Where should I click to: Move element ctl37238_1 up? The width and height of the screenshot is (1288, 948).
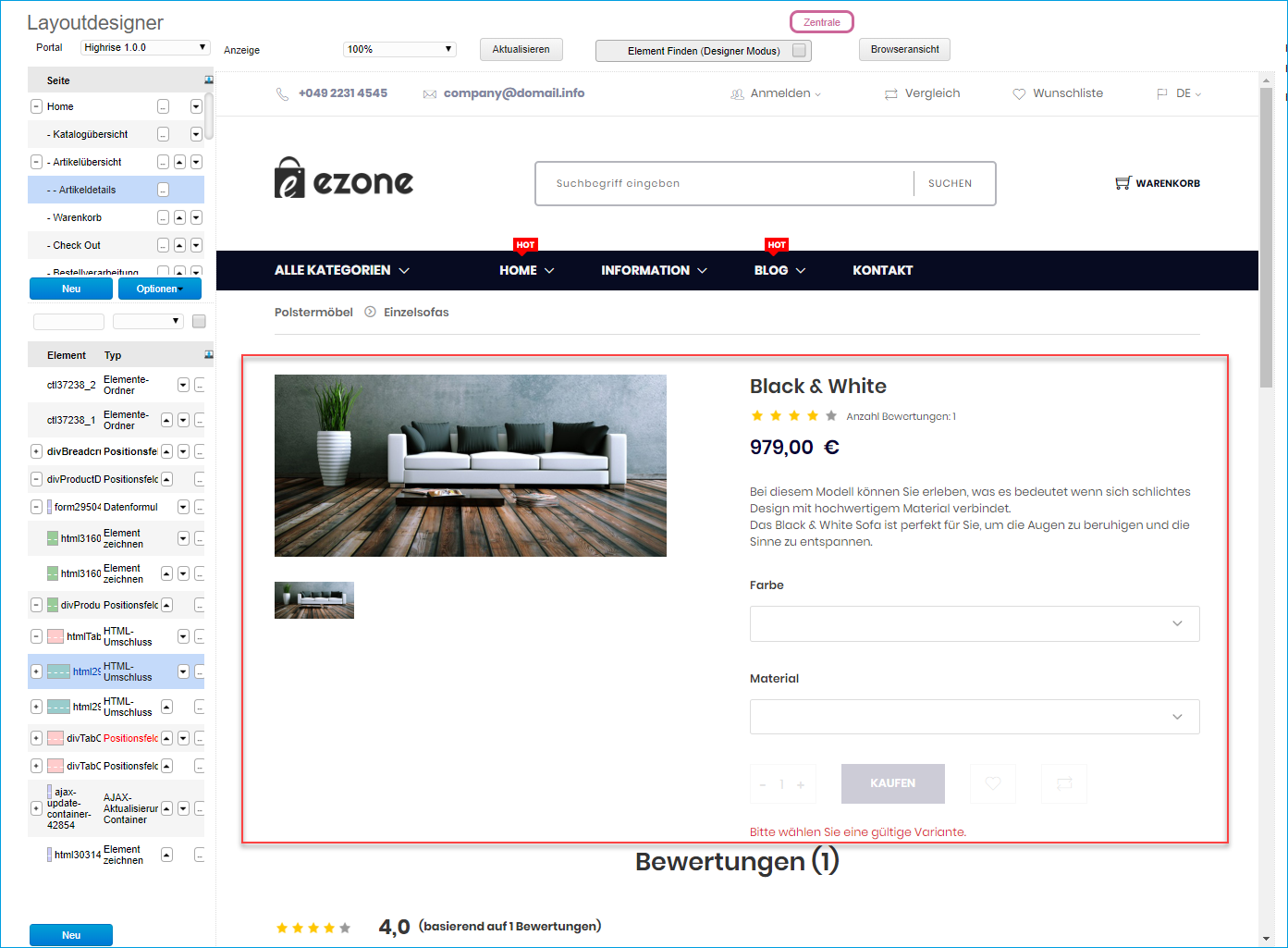tap(166, 420)
